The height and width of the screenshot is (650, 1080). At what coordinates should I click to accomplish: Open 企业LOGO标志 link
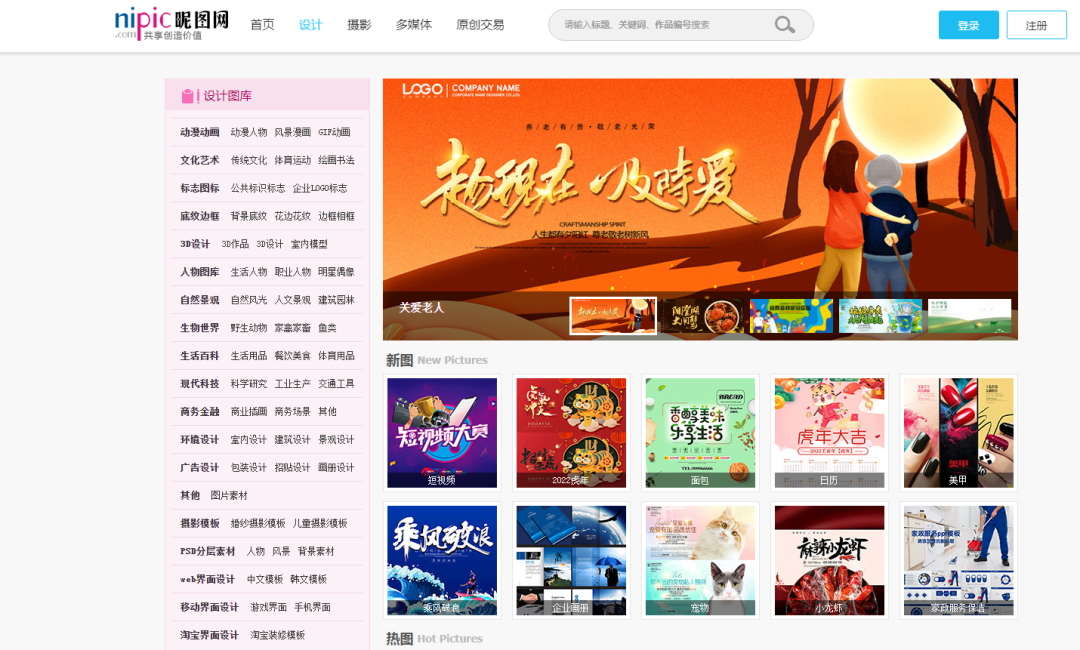click(x=320, y=188)
